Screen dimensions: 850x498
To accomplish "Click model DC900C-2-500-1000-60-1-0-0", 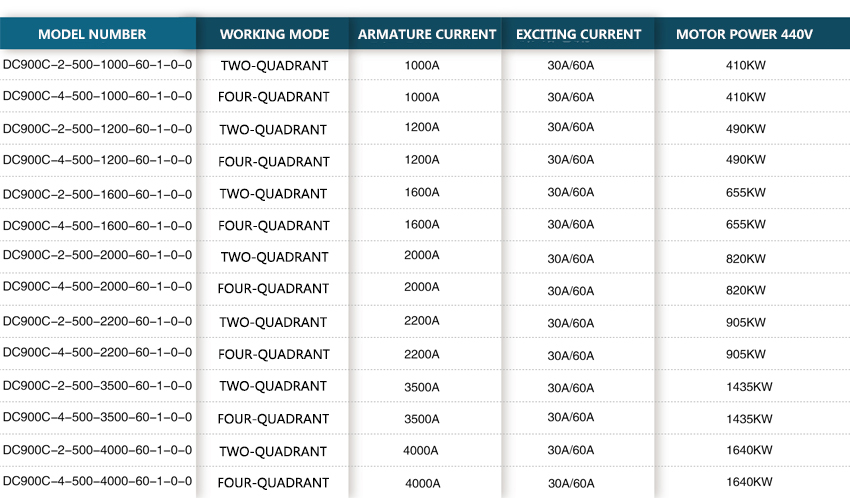I will [97, 65].
